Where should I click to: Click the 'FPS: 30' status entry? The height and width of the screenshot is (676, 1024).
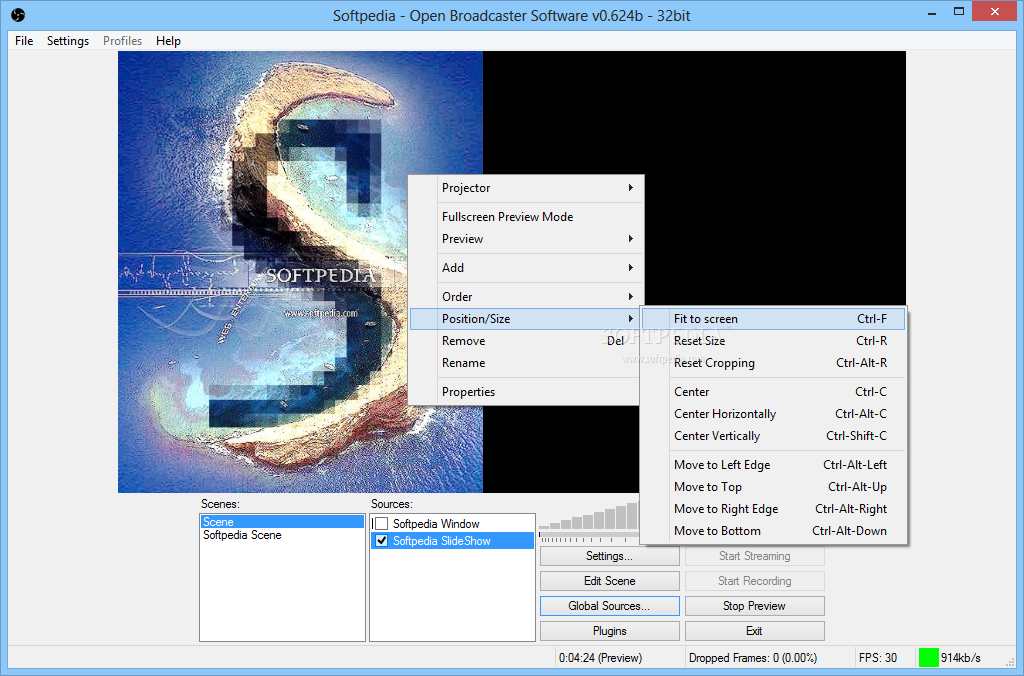tap(878, 658)
